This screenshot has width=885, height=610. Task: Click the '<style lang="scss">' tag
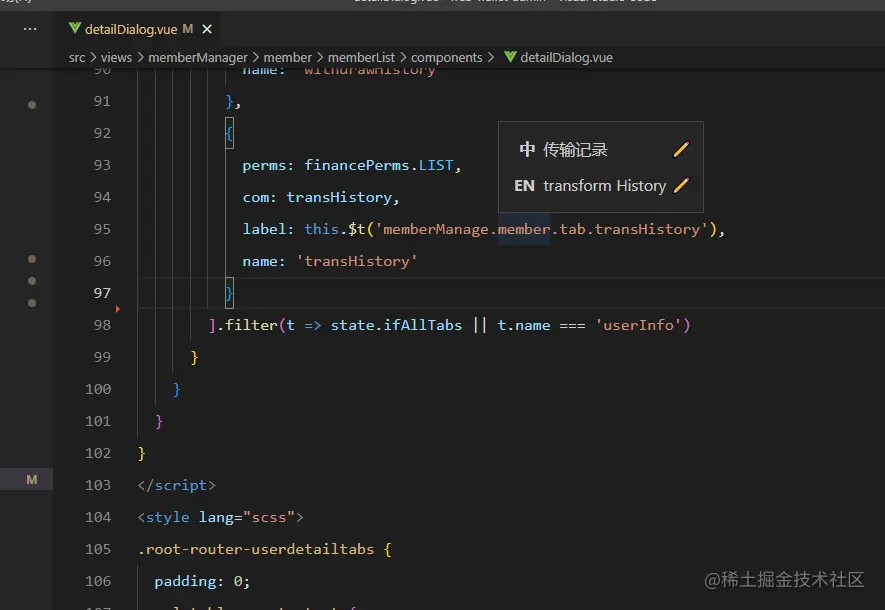point(221,517)
